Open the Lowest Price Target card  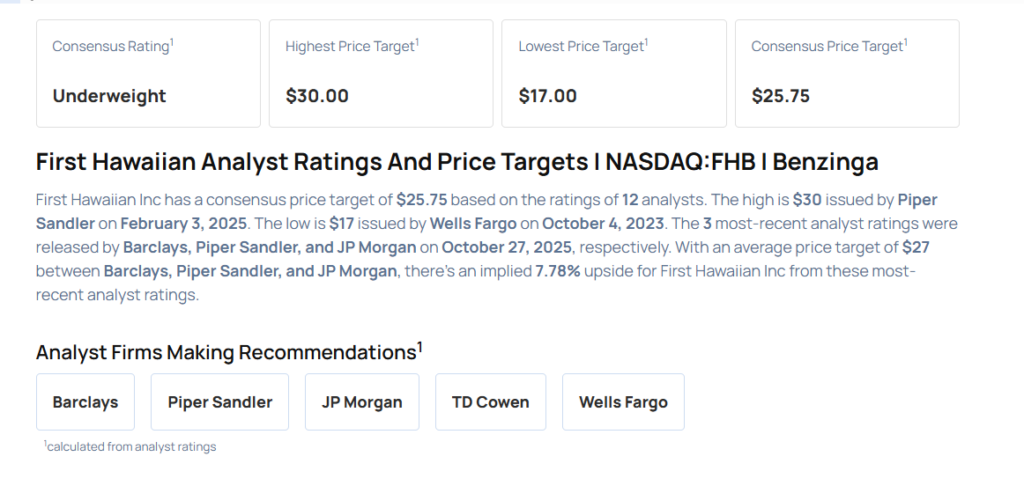[613, 73]
